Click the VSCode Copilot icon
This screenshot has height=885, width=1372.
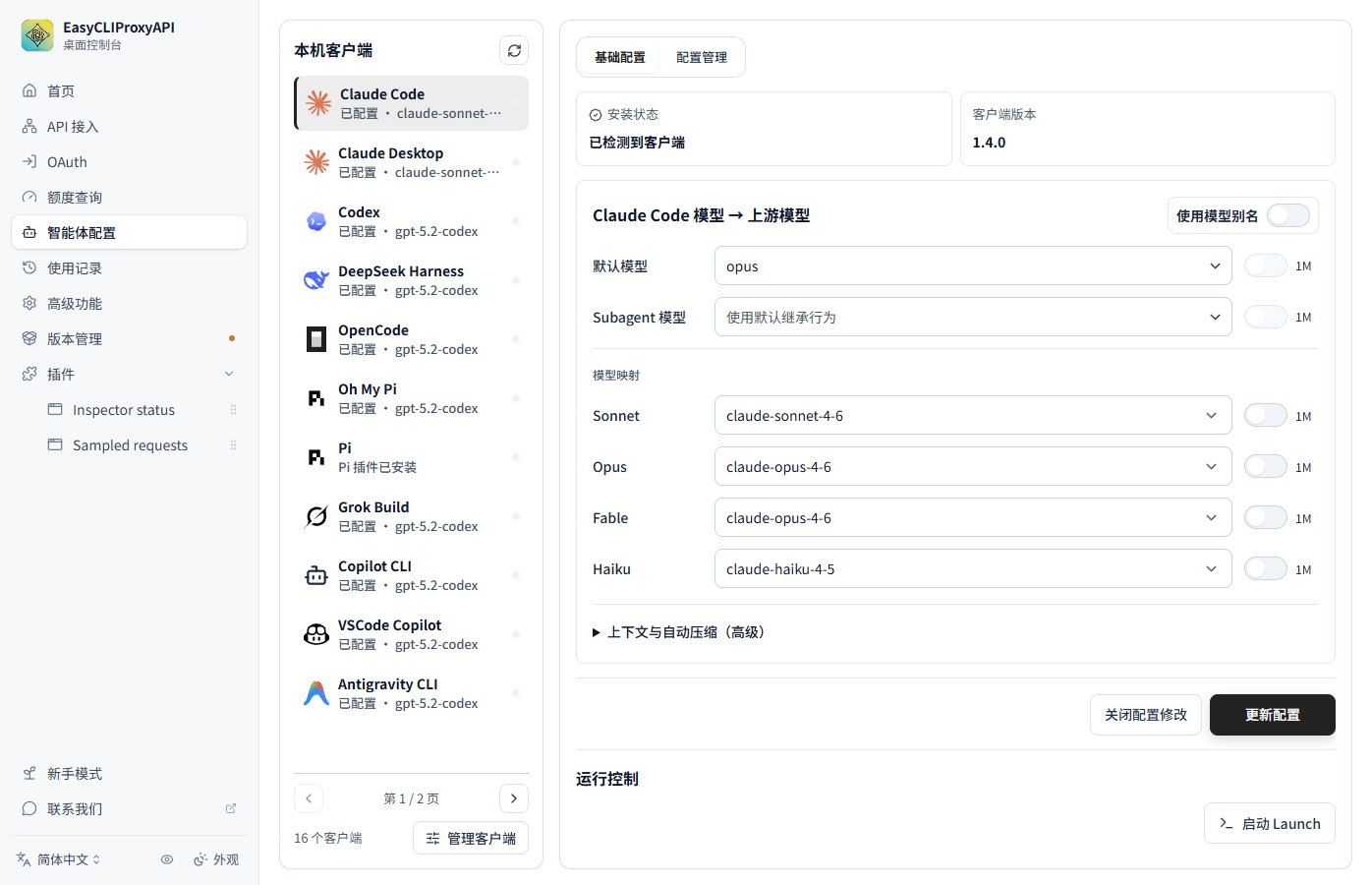coord(316,633)
